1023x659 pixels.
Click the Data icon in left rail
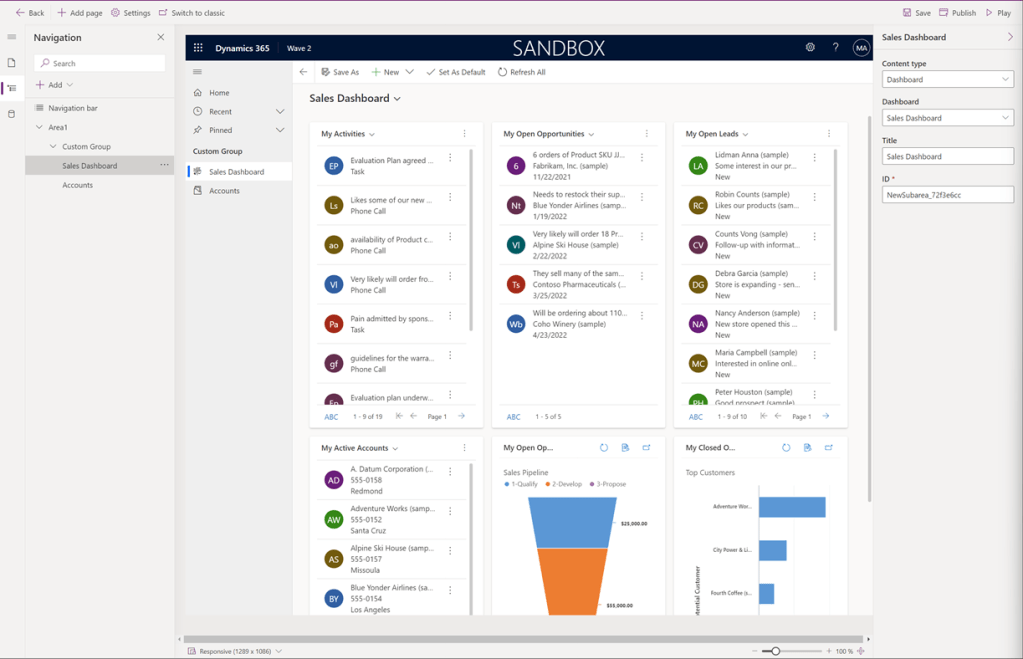(12, 114)
